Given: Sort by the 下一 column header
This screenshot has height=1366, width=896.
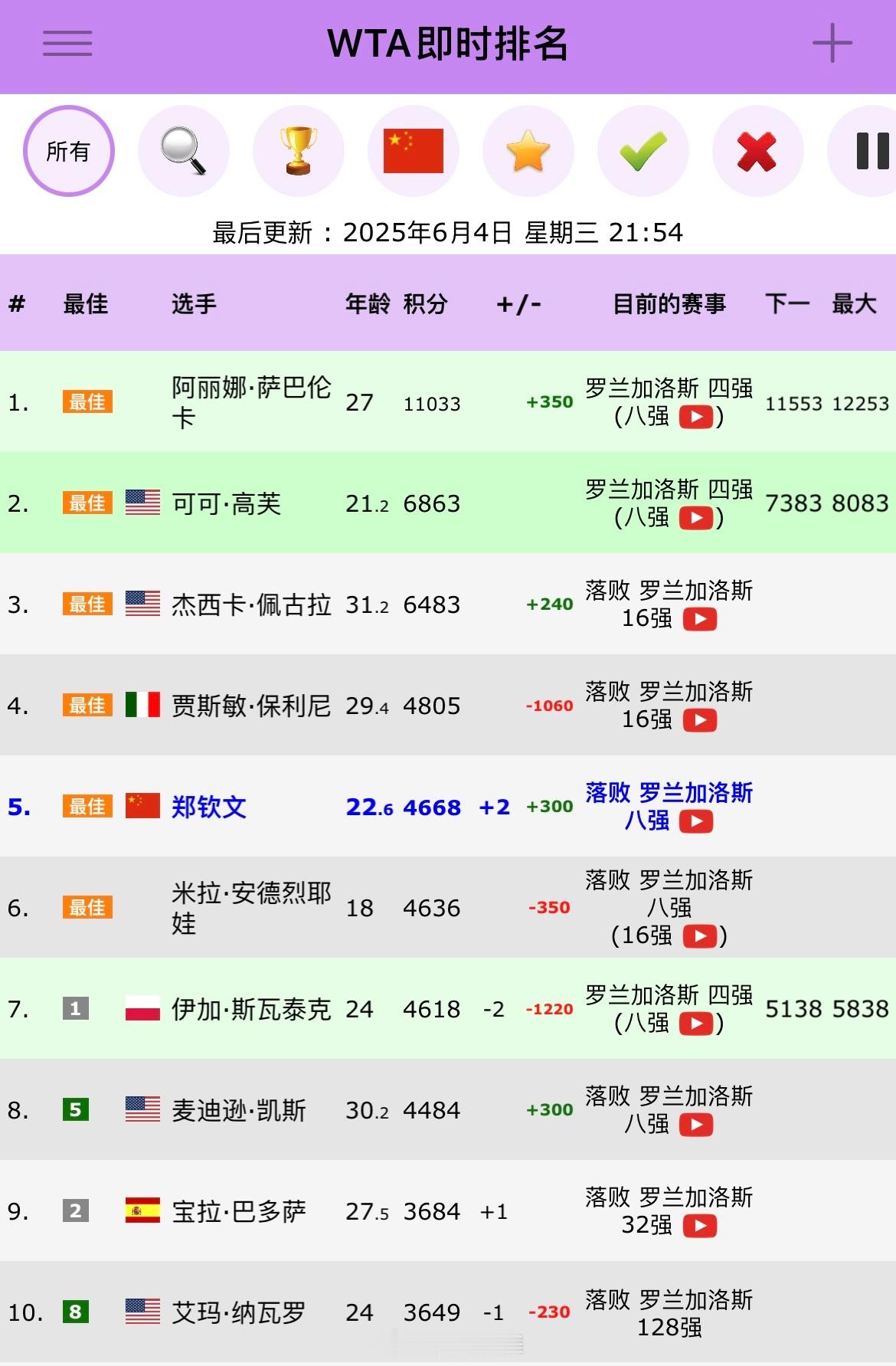Looking at the screenshot, I should 787,304.
